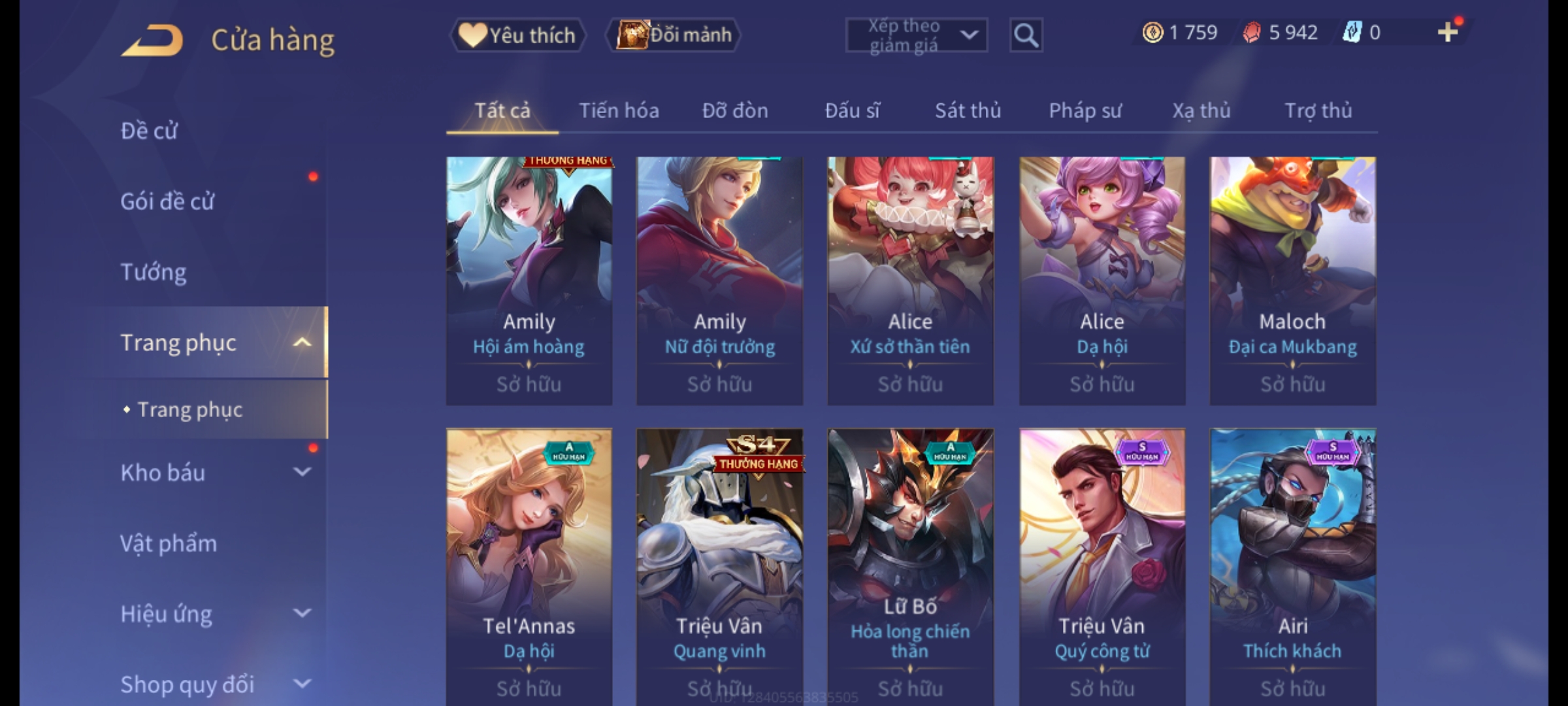1568x706 pixels.
Task: Open Đổi mảnh fragment exchange chest
Action: tap(674, 35)
